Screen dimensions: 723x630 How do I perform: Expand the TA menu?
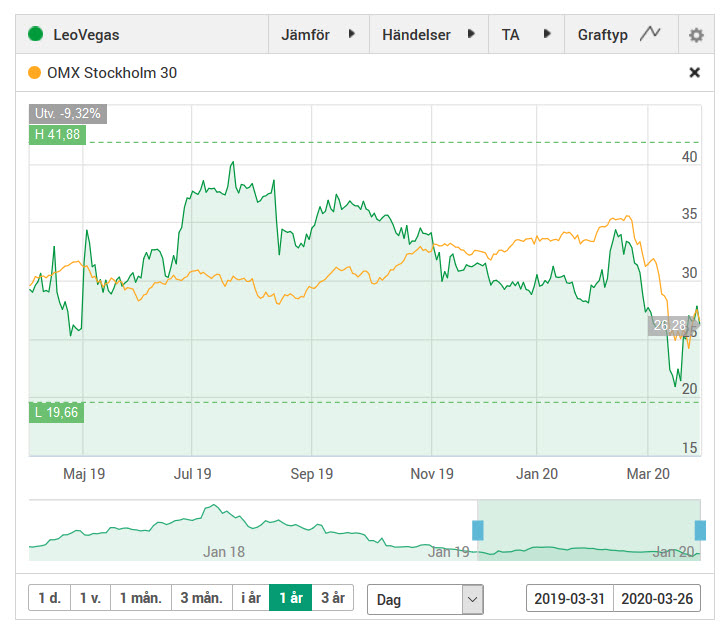tap(527, 34)
